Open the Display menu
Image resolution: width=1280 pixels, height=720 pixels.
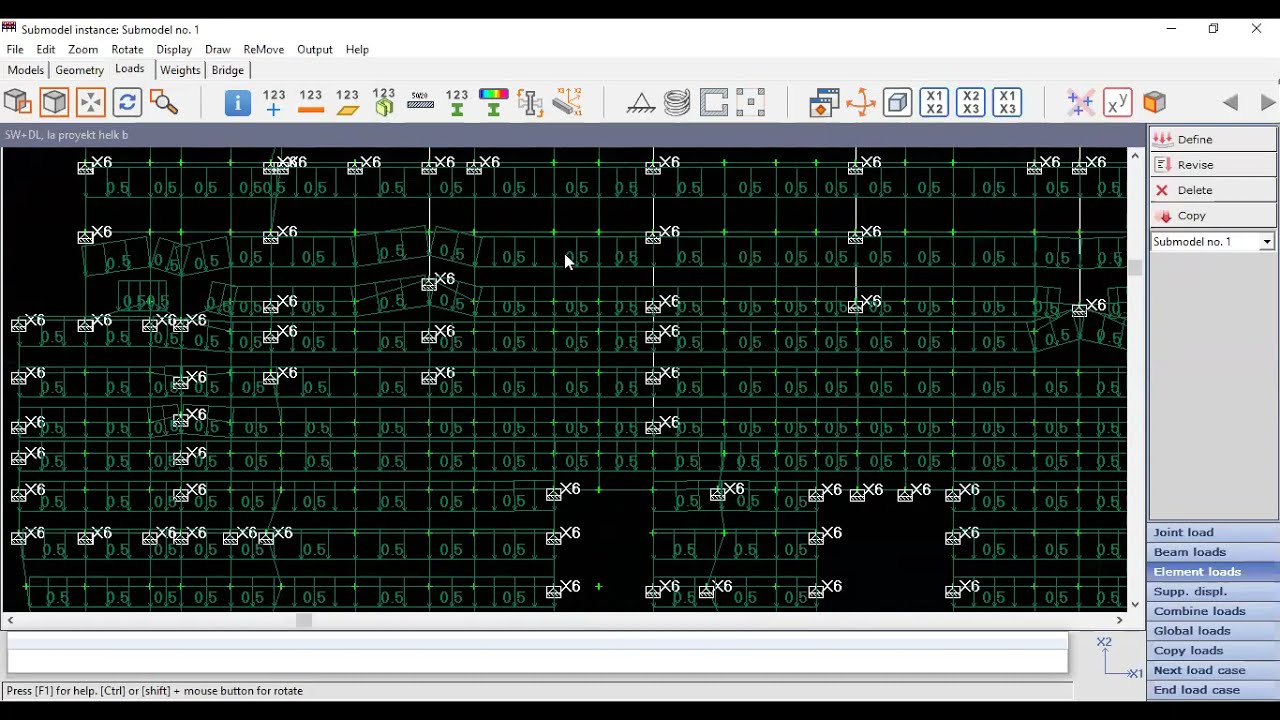click(174, 49)
